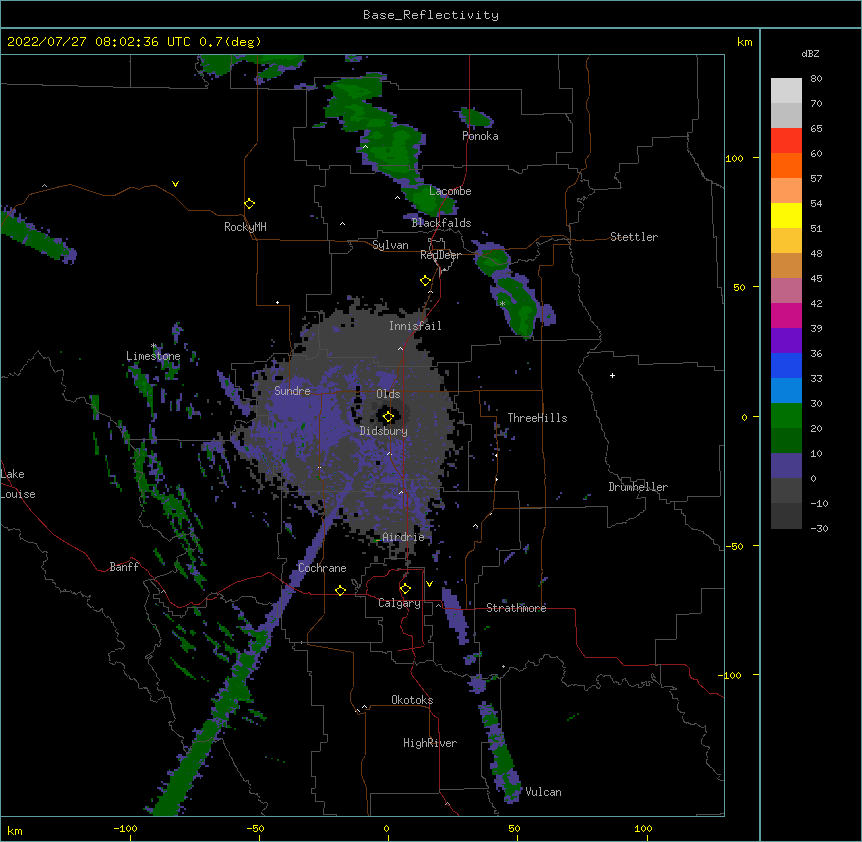The height and width of the screenshot is (842, 862).
Task: Click the -100 tick on the horizontal axis
Action: (125, 828)
